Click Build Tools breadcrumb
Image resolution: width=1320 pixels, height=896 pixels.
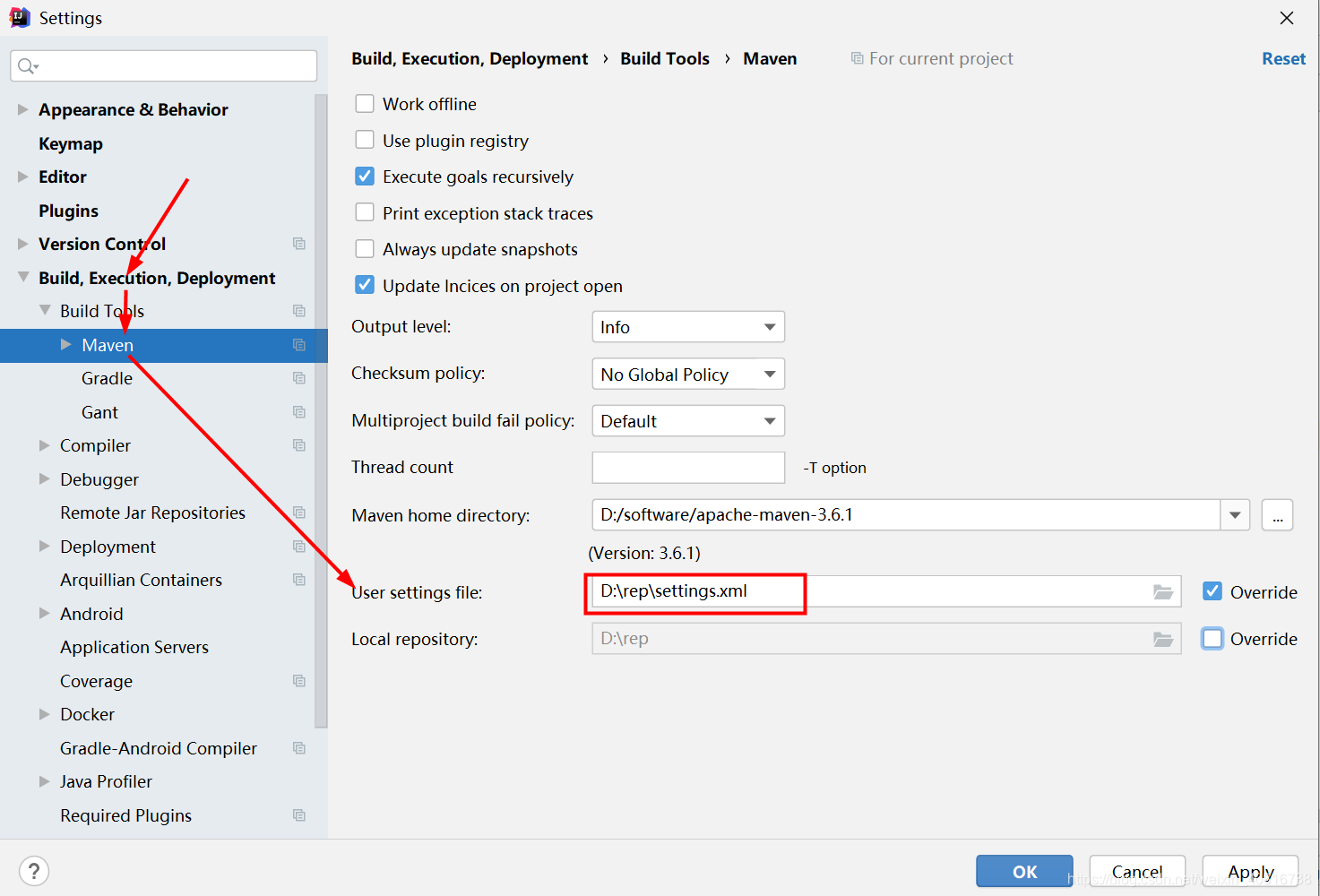pyautogui.click(x=665, y=58)
